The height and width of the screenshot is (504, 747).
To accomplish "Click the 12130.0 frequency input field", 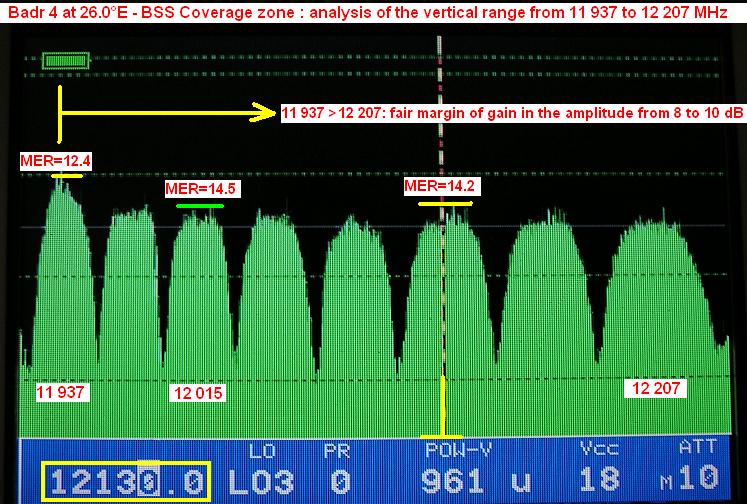I will (125, 481).
